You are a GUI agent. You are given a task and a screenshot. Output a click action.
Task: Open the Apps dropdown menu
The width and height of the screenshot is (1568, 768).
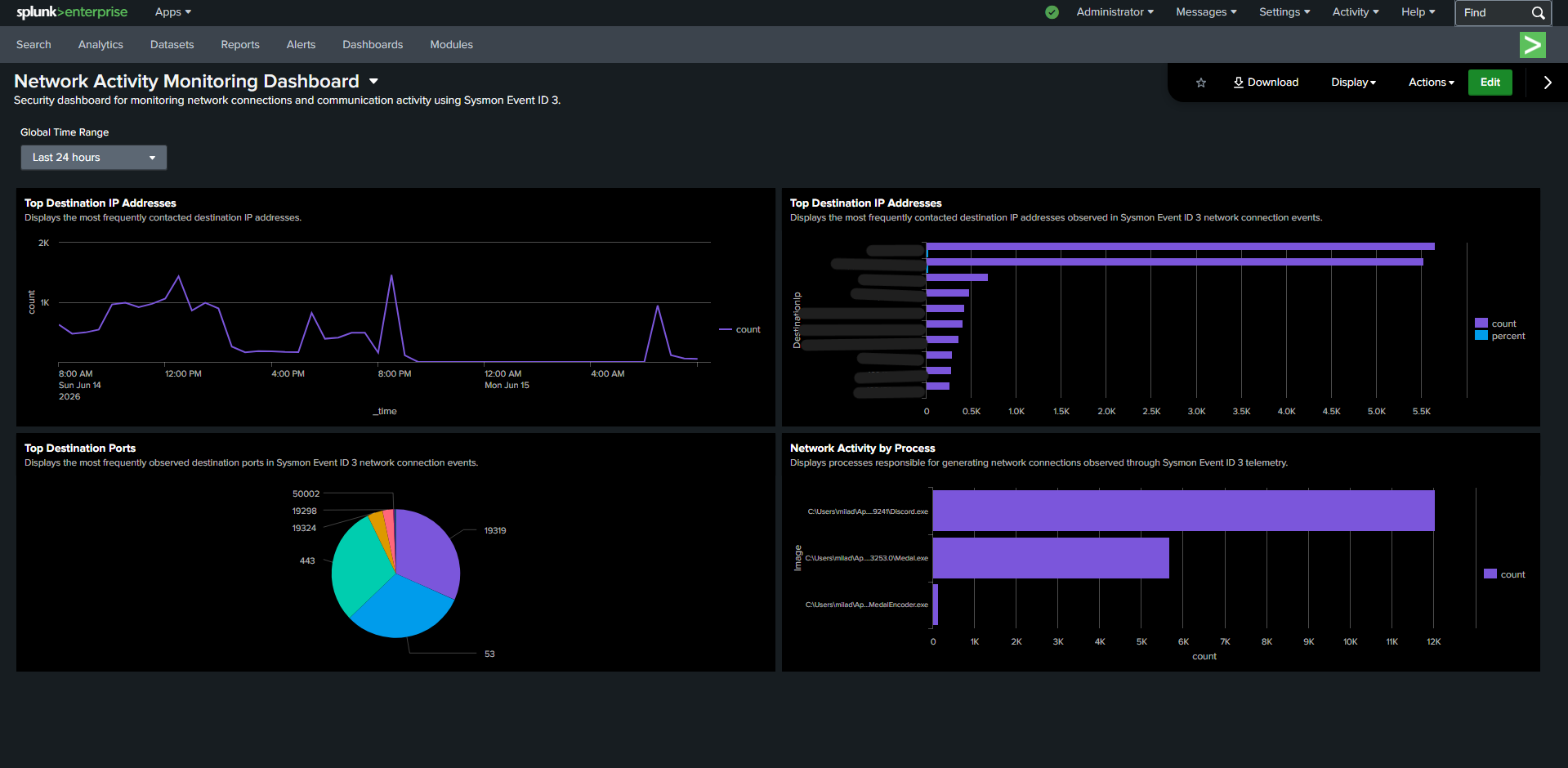(x=173, y=12)
